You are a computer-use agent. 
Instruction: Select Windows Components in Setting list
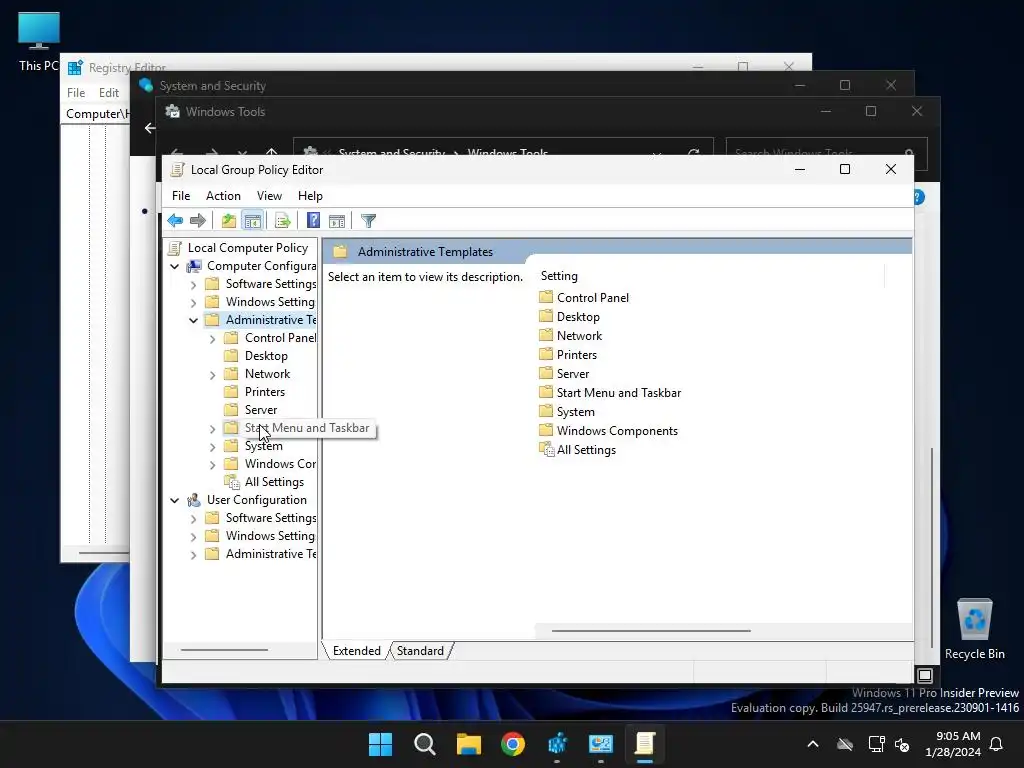(617, 430)
